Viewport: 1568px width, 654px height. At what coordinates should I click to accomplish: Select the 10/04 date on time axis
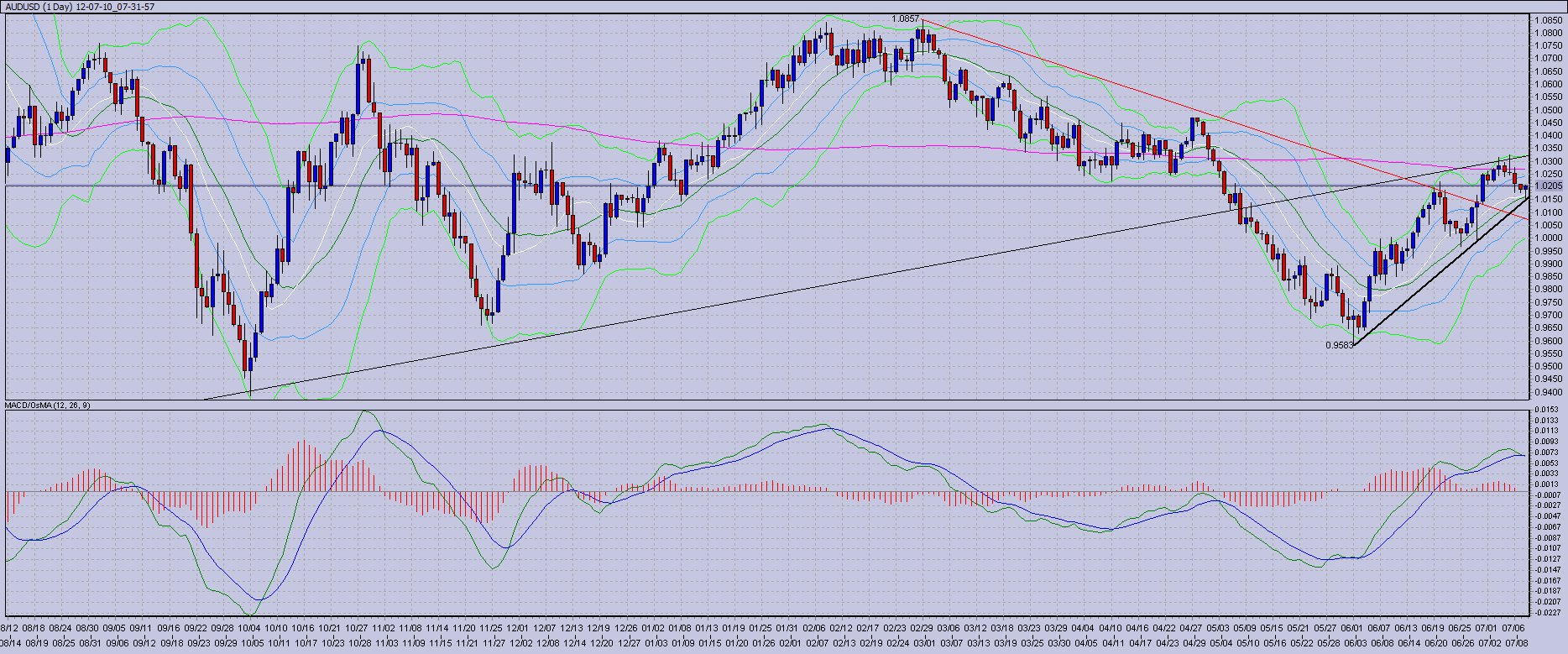click(249, 628)
